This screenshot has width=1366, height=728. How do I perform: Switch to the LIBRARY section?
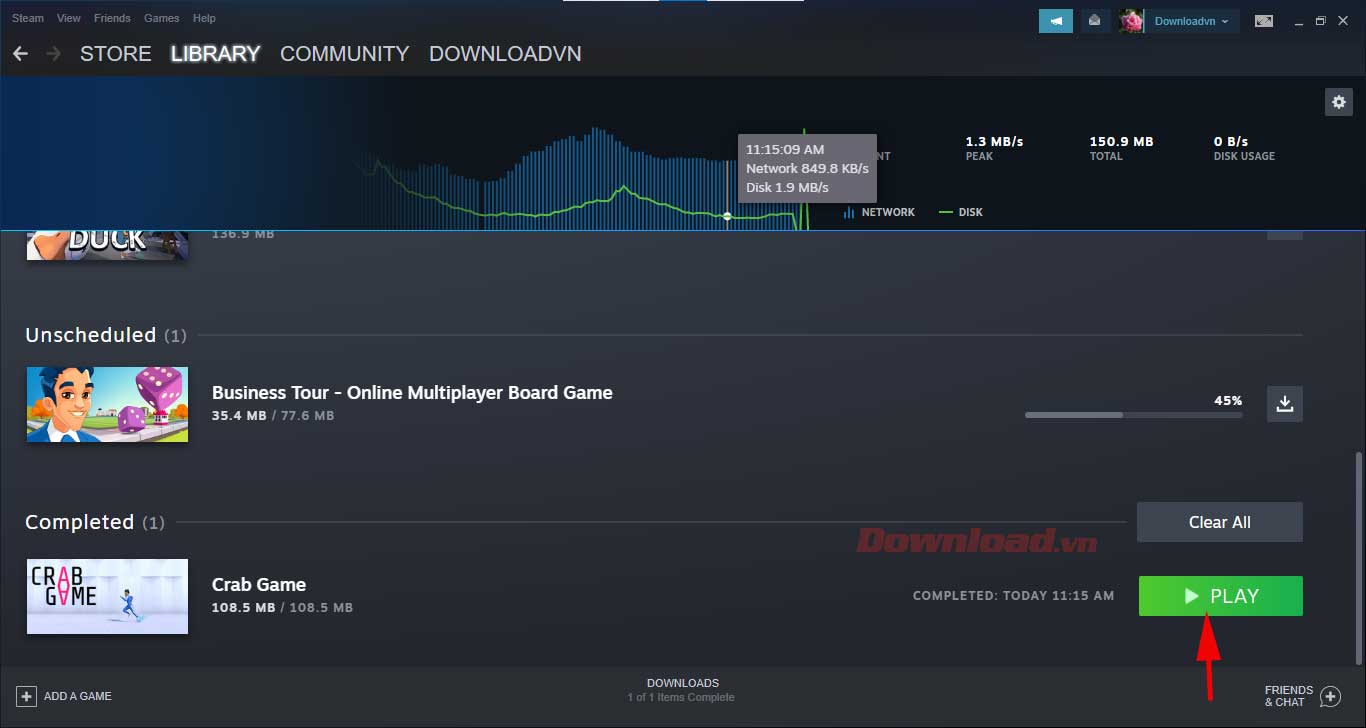(x=215, y=54)
